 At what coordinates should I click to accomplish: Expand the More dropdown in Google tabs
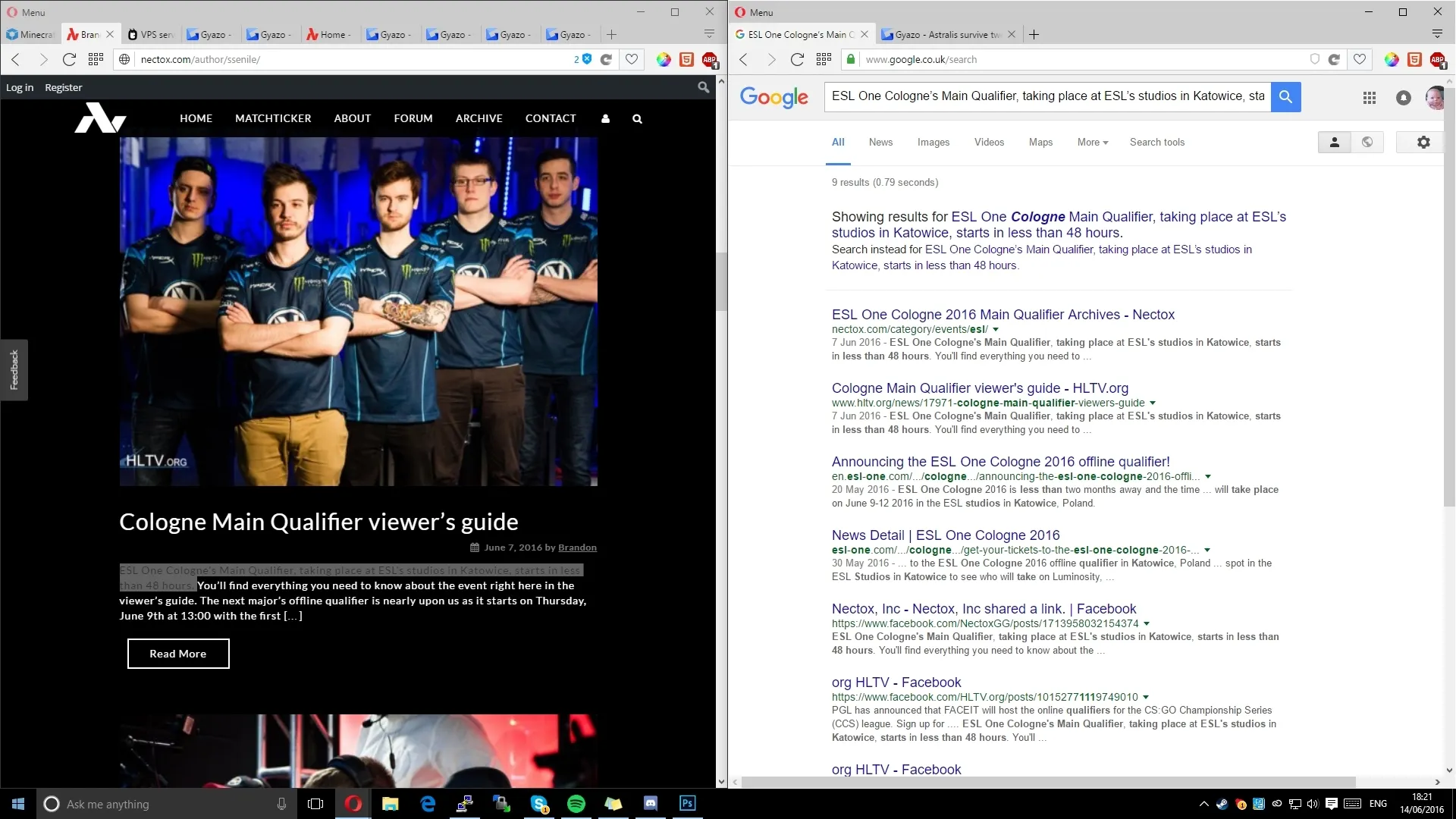pyautogui.click(x=1093, y=143)
